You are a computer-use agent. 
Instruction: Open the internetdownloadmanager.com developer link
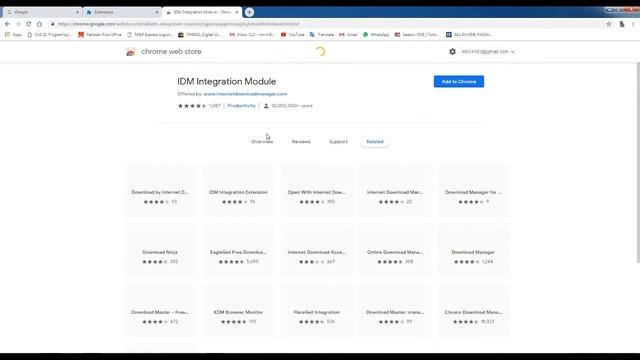point(245,94)
